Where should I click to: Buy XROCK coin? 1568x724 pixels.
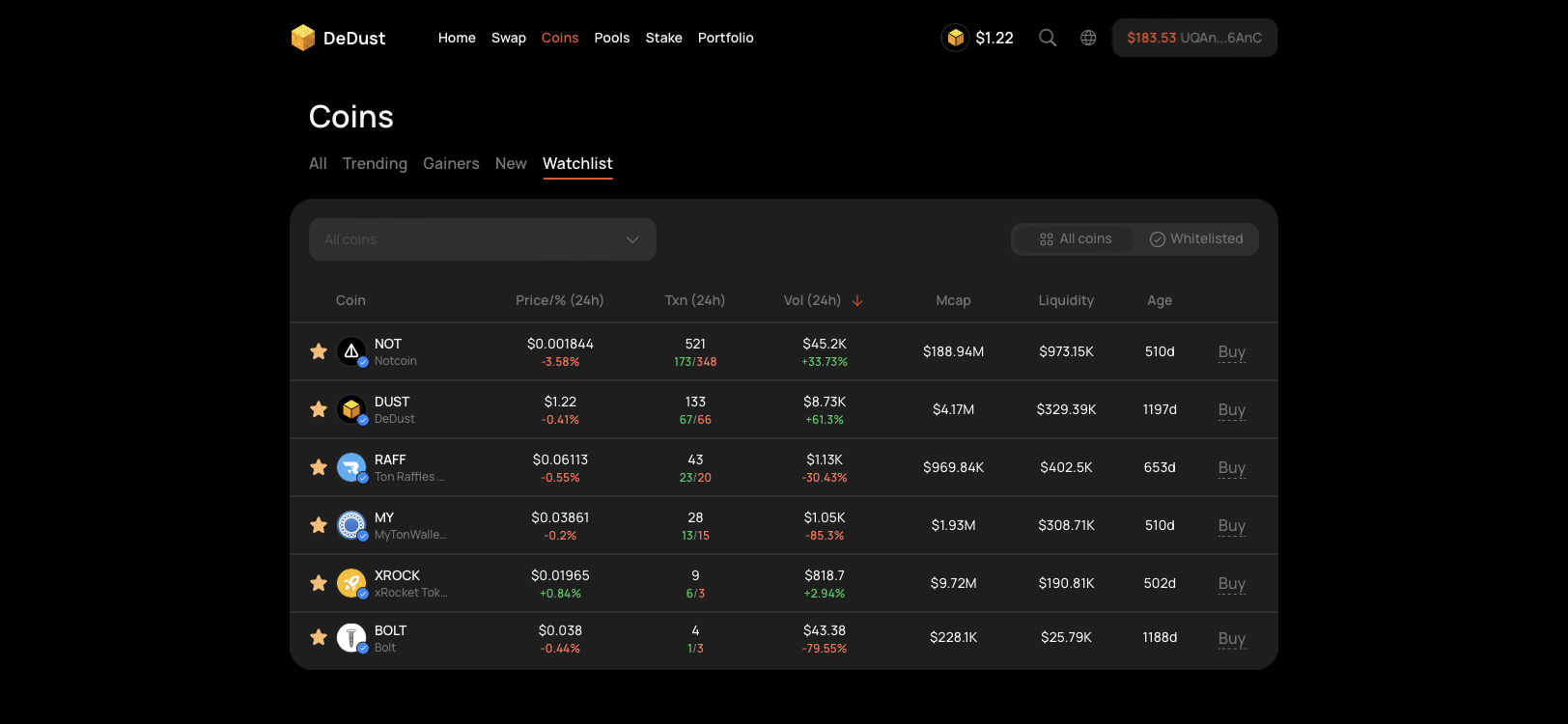1232,584
